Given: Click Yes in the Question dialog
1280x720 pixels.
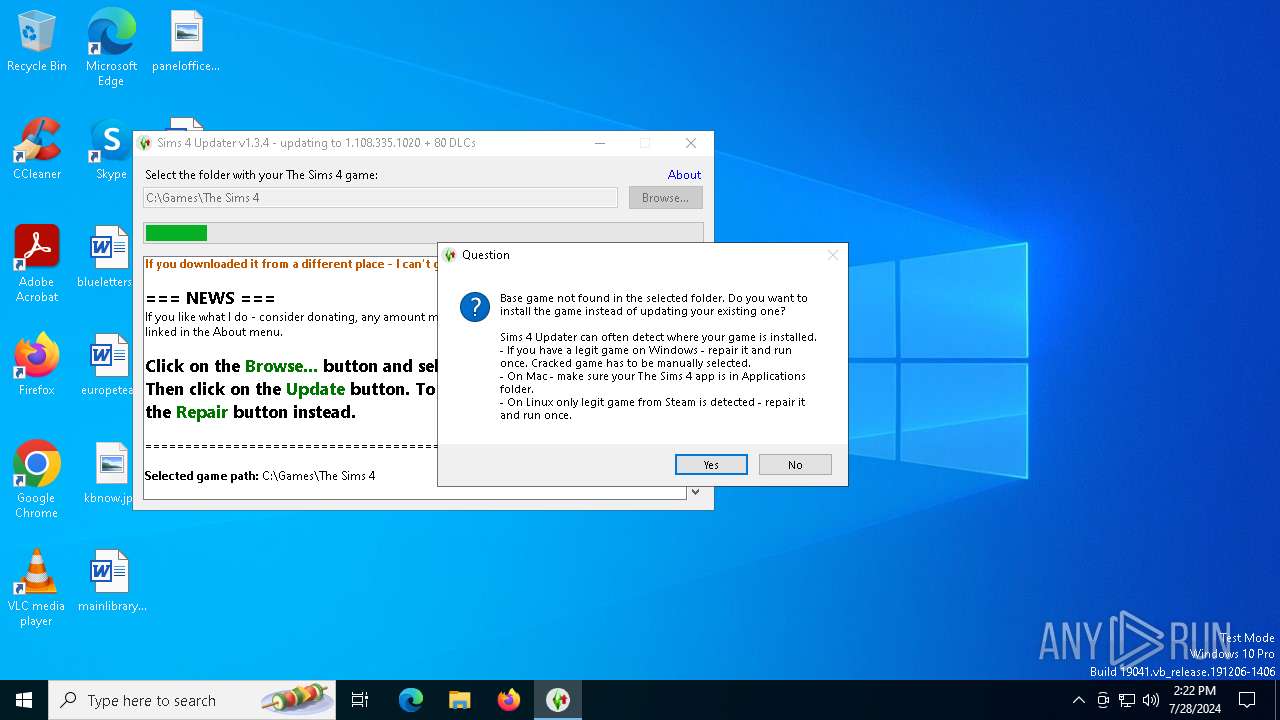Looking at the screenshot, I should tap(711, 464).
